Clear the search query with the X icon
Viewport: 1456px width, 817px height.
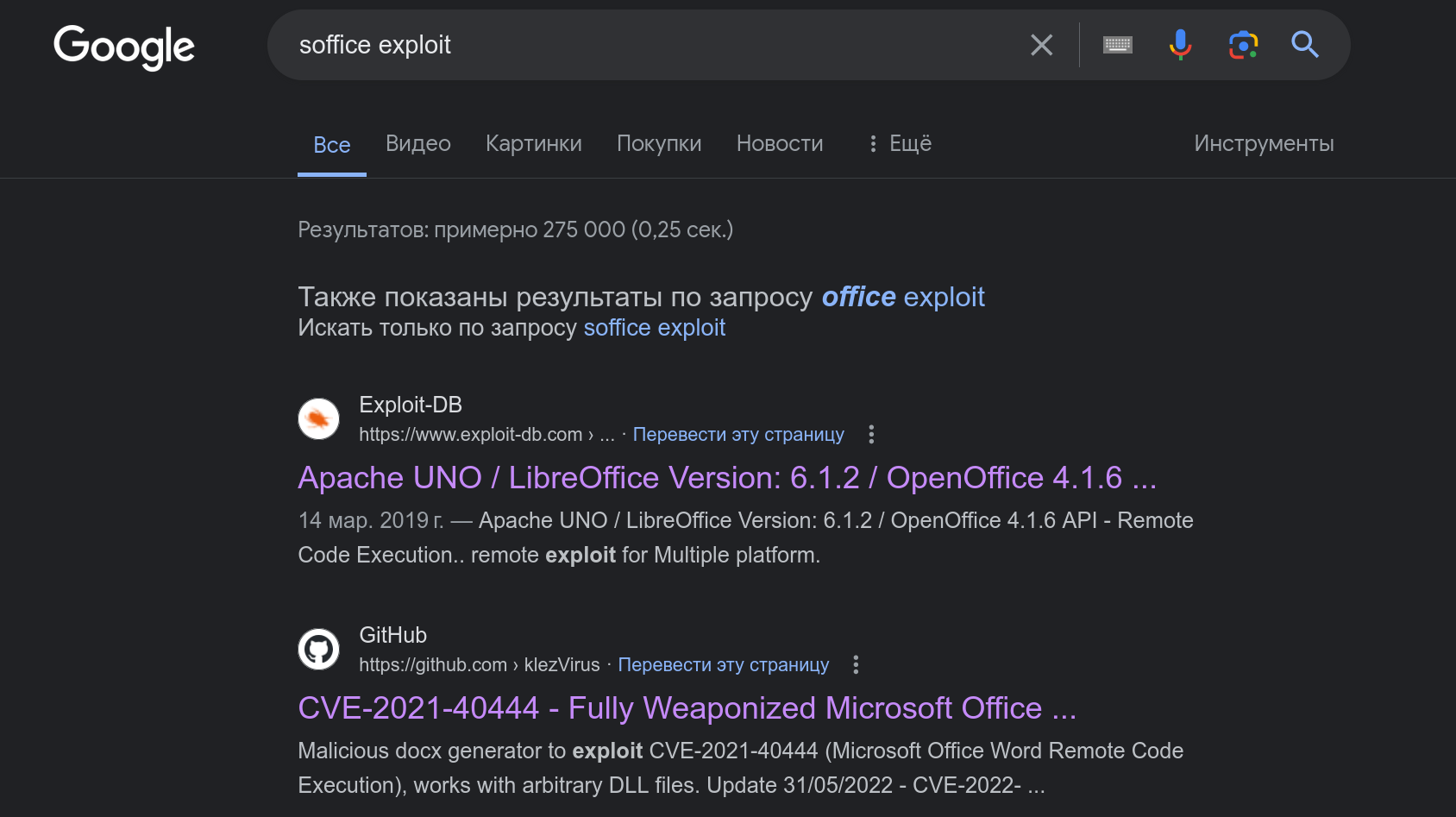pos(1042,45)
